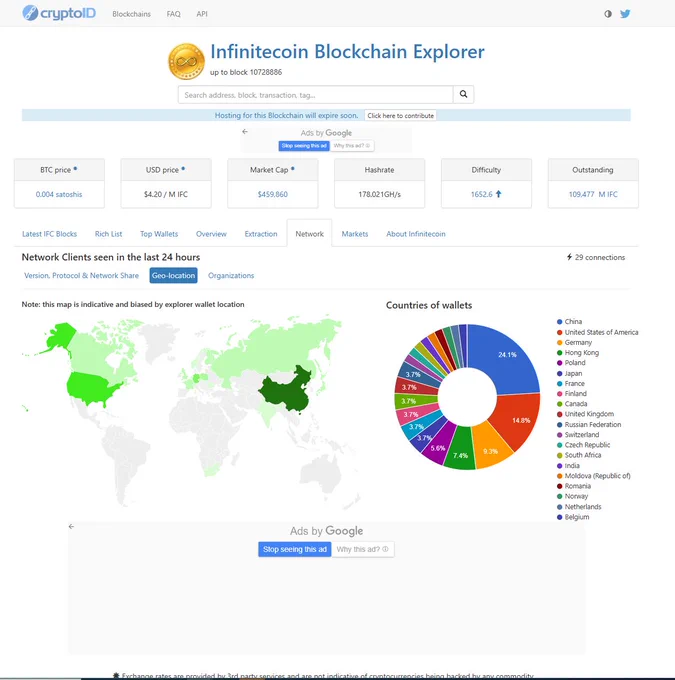The width and height of the screenshot is (675, 680).
Task: Click the Canada legend entry
Action: click(572, 404)
